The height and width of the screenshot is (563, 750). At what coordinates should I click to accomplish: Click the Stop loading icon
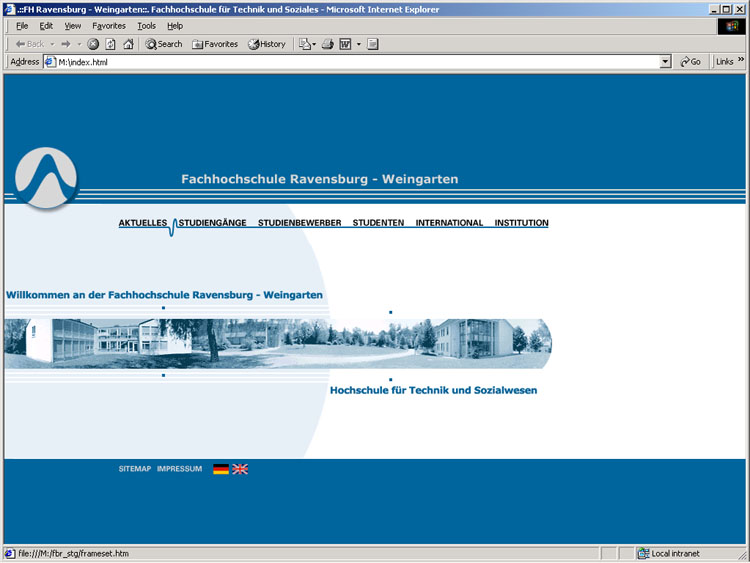coord(93,44)
